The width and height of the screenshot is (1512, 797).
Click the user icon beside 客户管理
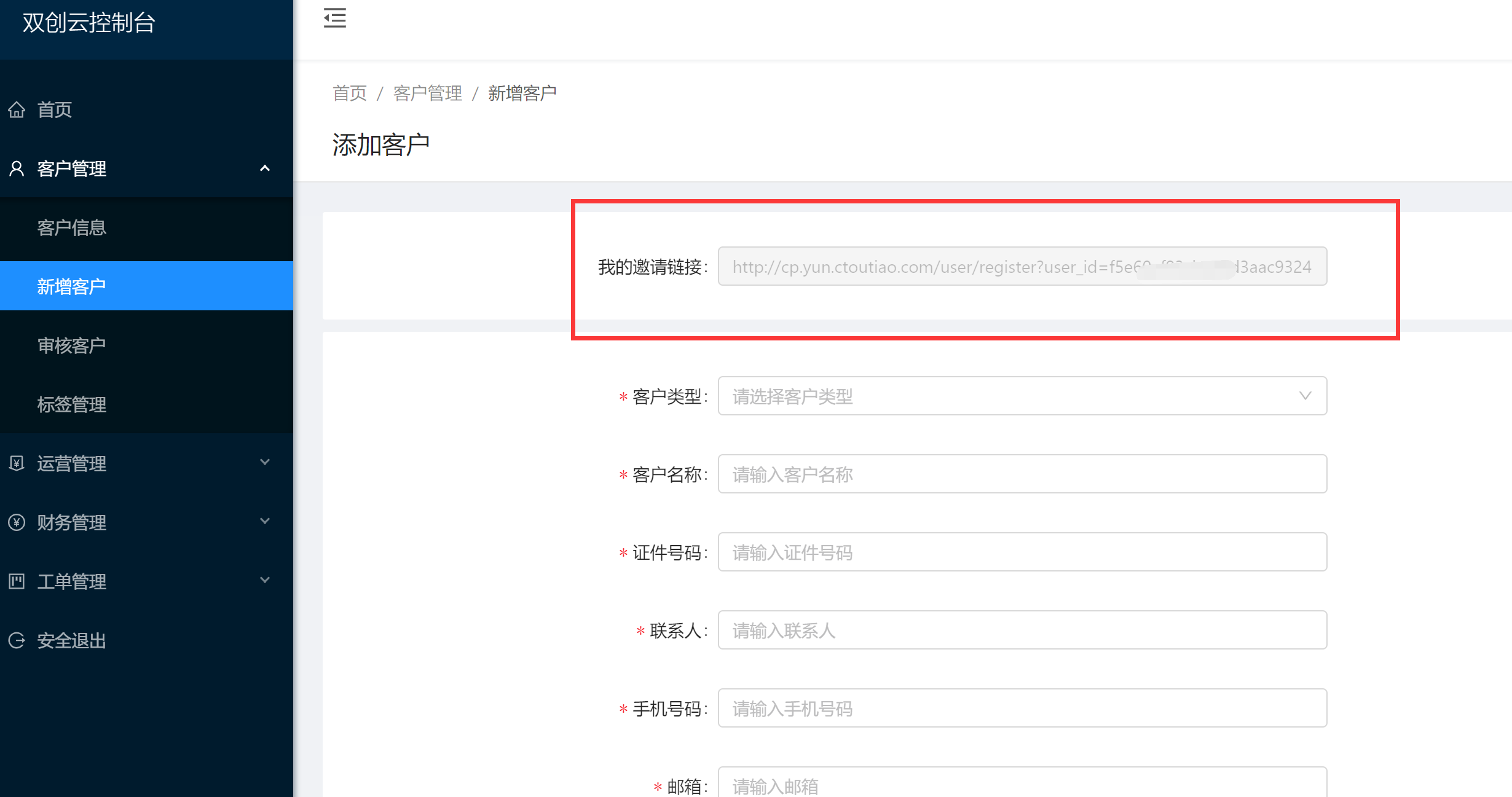coord(17,168)
